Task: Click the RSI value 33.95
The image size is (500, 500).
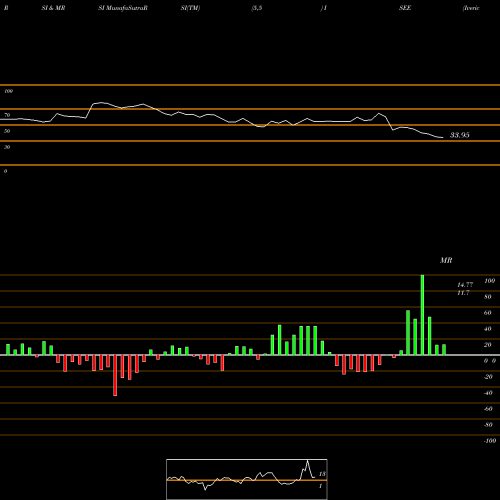Action: [460, 135]
